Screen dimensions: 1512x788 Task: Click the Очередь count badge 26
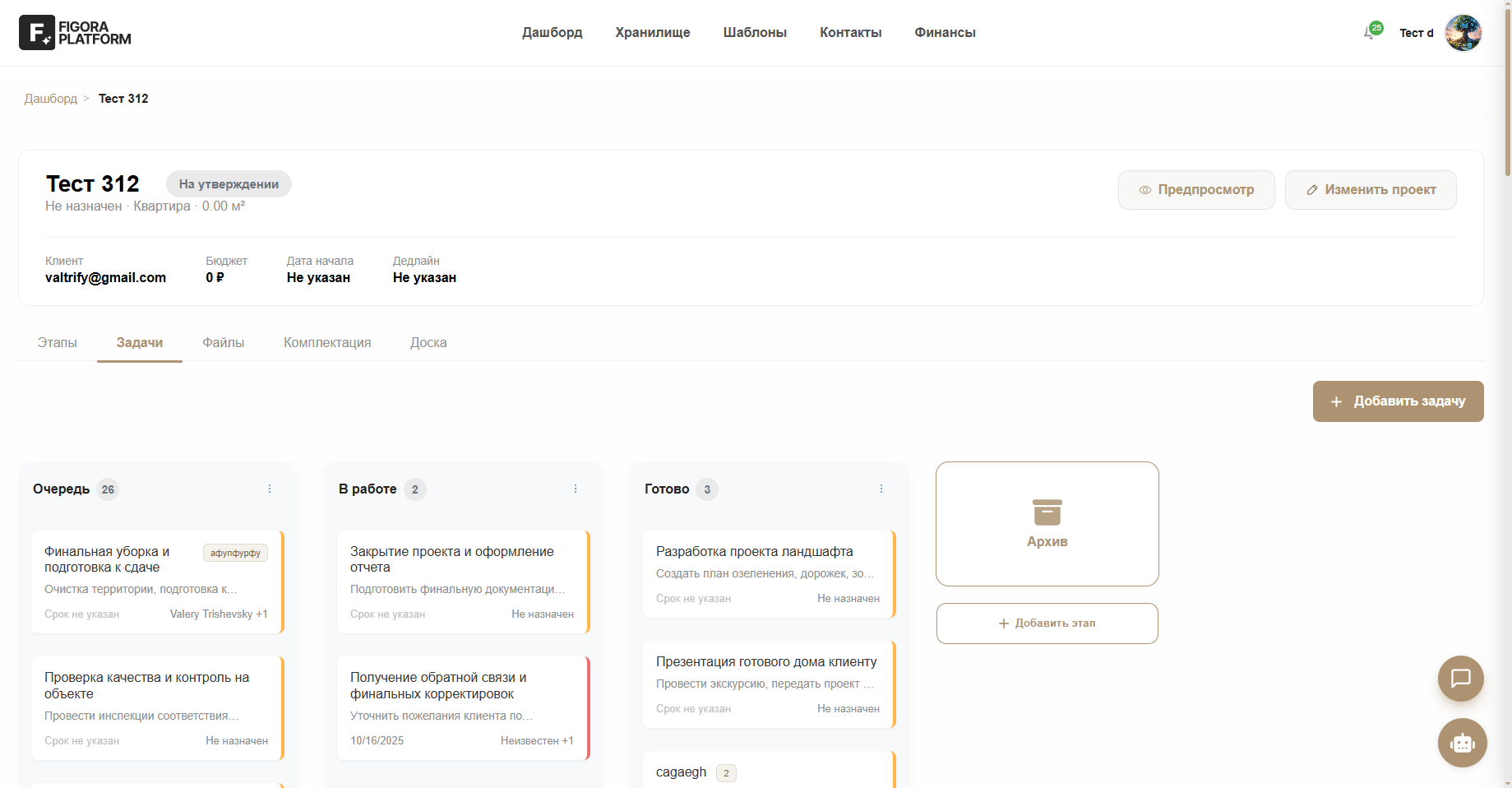(x=108, y=489)
